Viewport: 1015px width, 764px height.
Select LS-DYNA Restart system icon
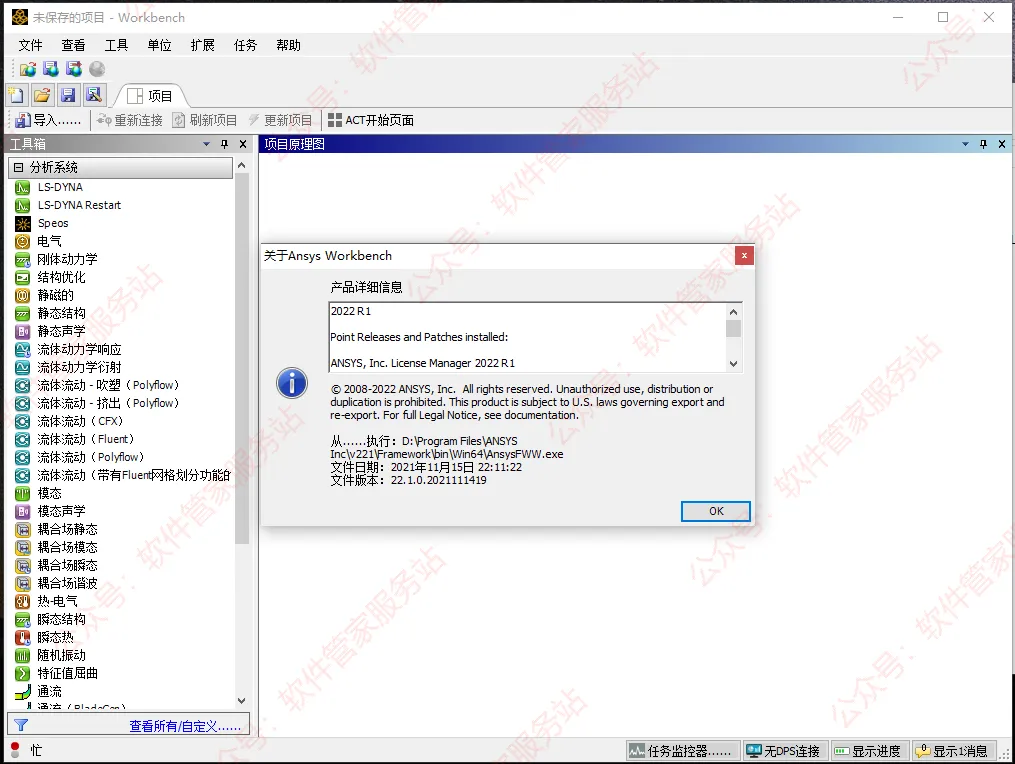click(x=23, y=205)
